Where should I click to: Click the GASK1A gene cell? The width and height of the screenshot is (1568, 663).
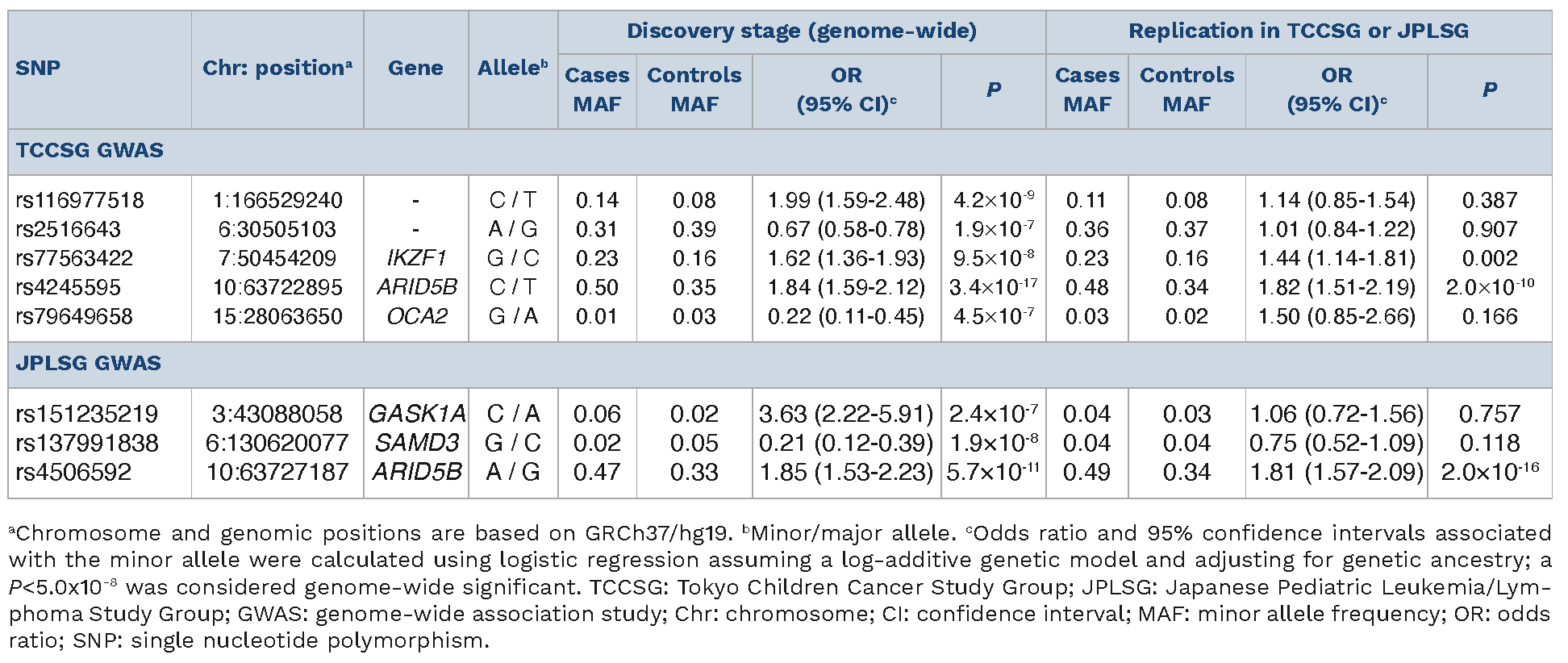click(416, 414)
